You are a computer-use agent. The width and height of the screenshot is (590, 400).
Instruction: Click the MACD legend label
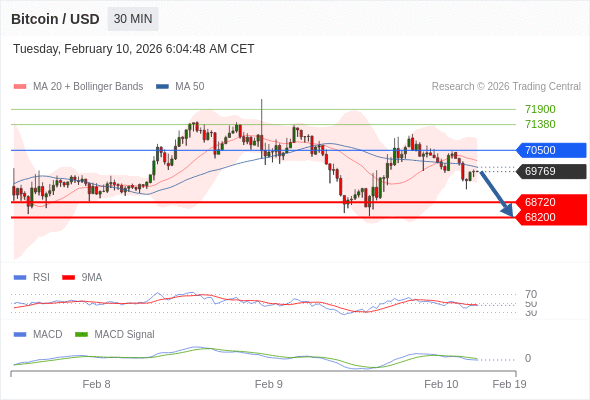point(48,335)
